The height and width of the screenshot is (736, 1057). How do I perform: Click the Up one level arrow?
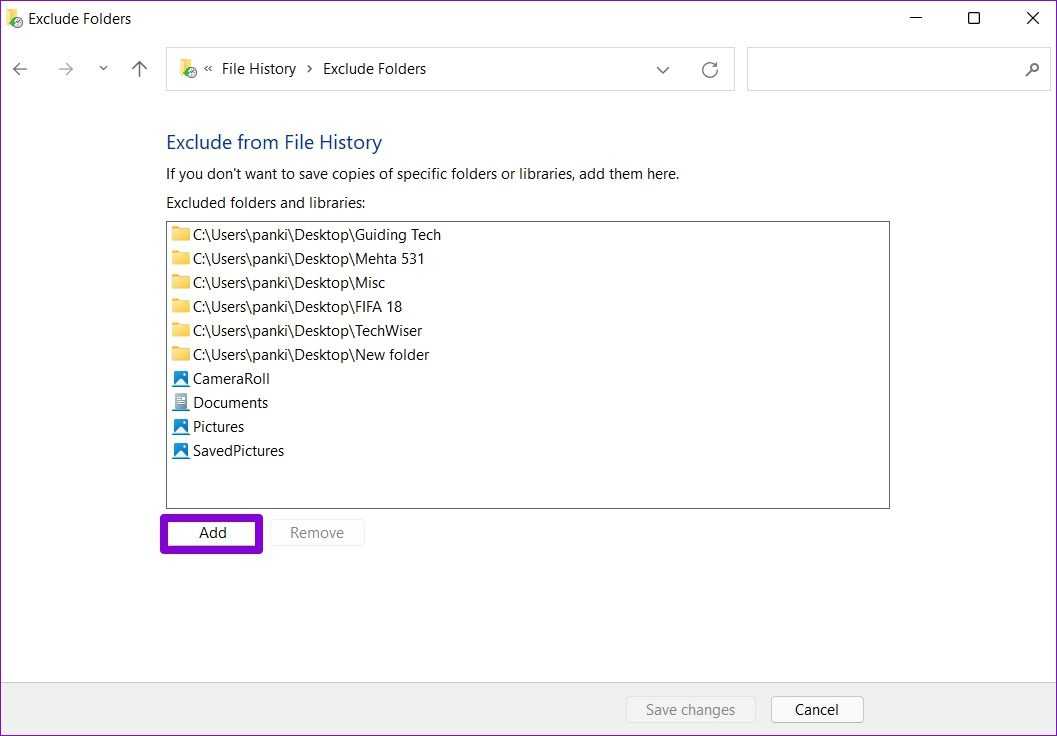tap(139, 69)
